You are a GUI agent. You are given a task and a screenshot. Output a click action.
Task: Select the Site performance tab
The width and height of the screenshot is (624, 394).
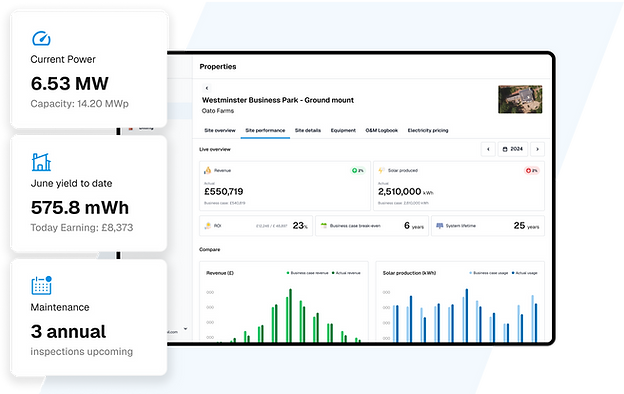coord(265,131)
